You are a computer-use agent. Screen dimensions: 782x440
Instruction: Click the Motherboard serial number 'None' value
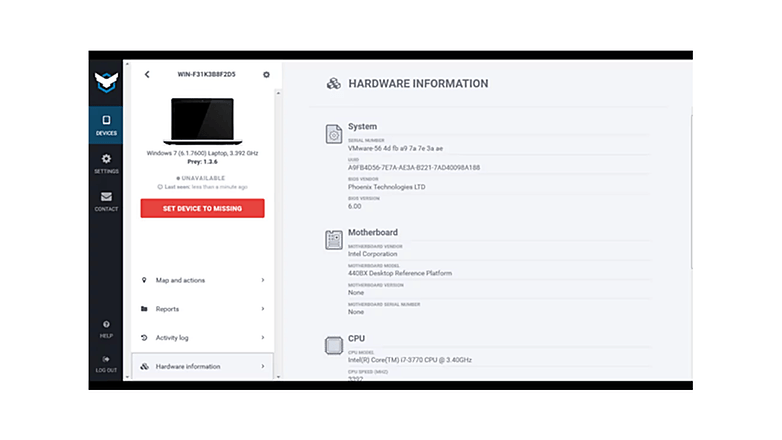point(356,312)
